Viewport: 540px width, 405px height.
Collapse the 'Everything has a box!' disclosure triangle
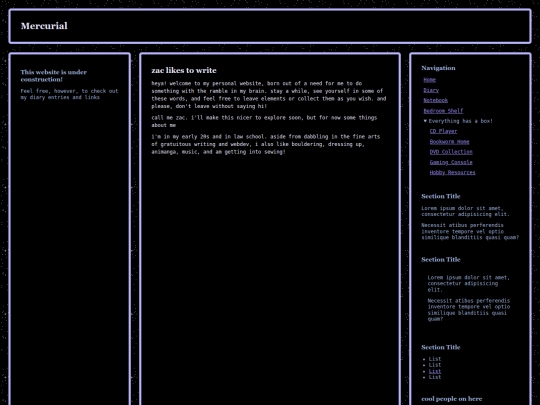tap(425, 121)
